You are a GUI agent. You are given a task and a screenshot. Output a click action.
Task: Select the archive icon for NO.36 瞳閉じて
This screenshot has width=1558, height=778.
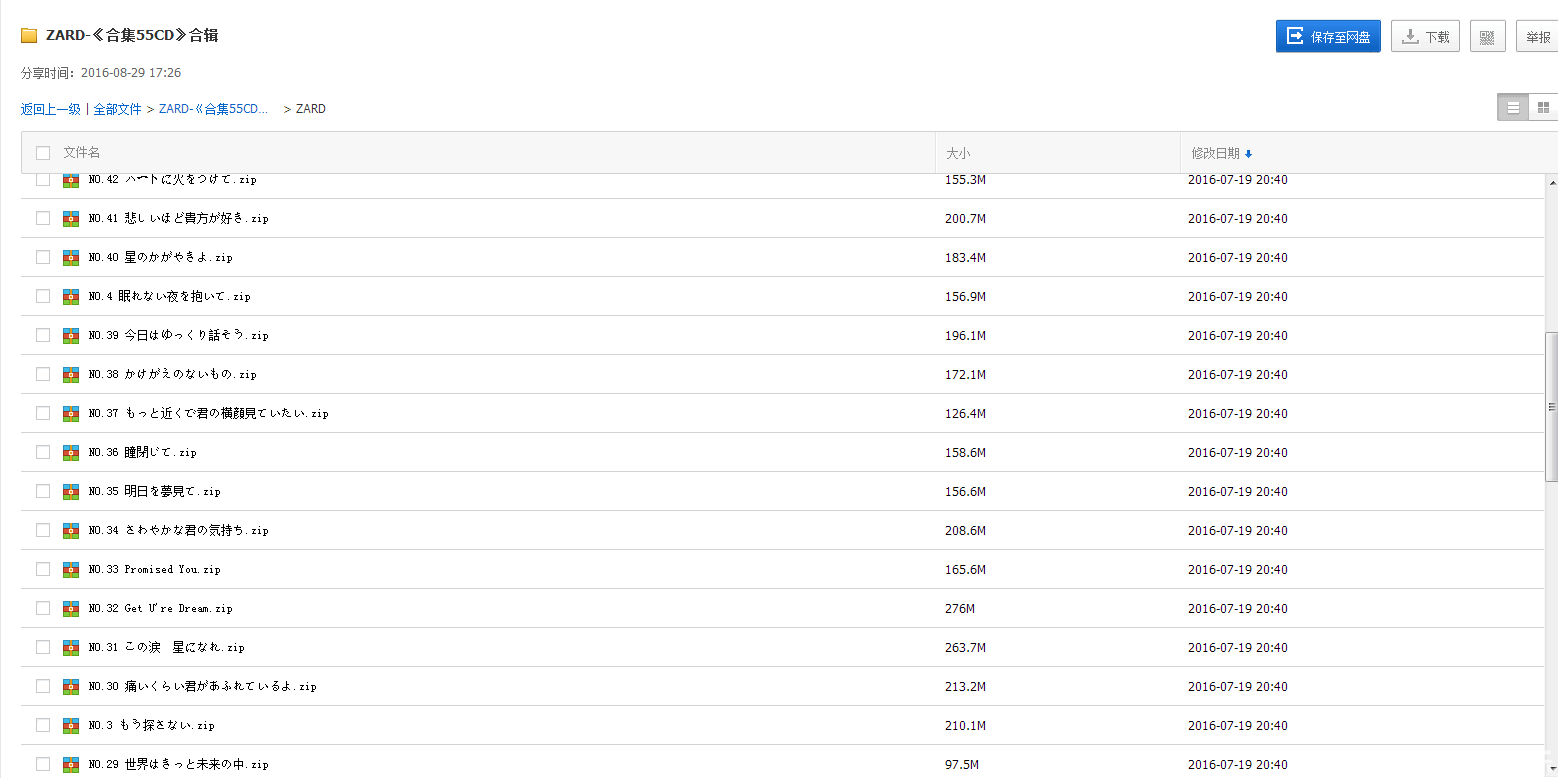click(71, 452)
